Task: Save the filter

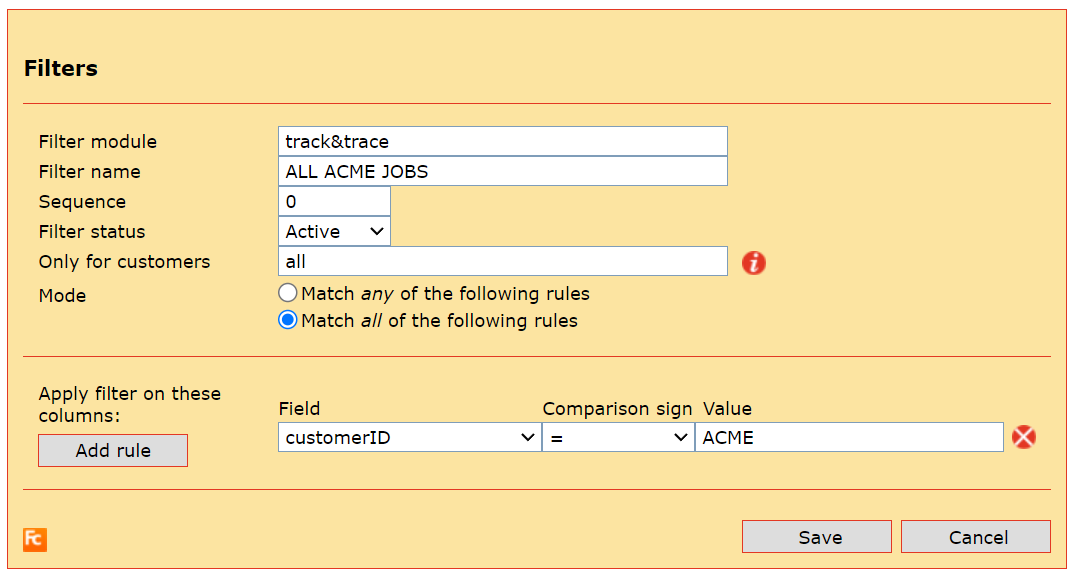Action: click(x=816, y=537)
